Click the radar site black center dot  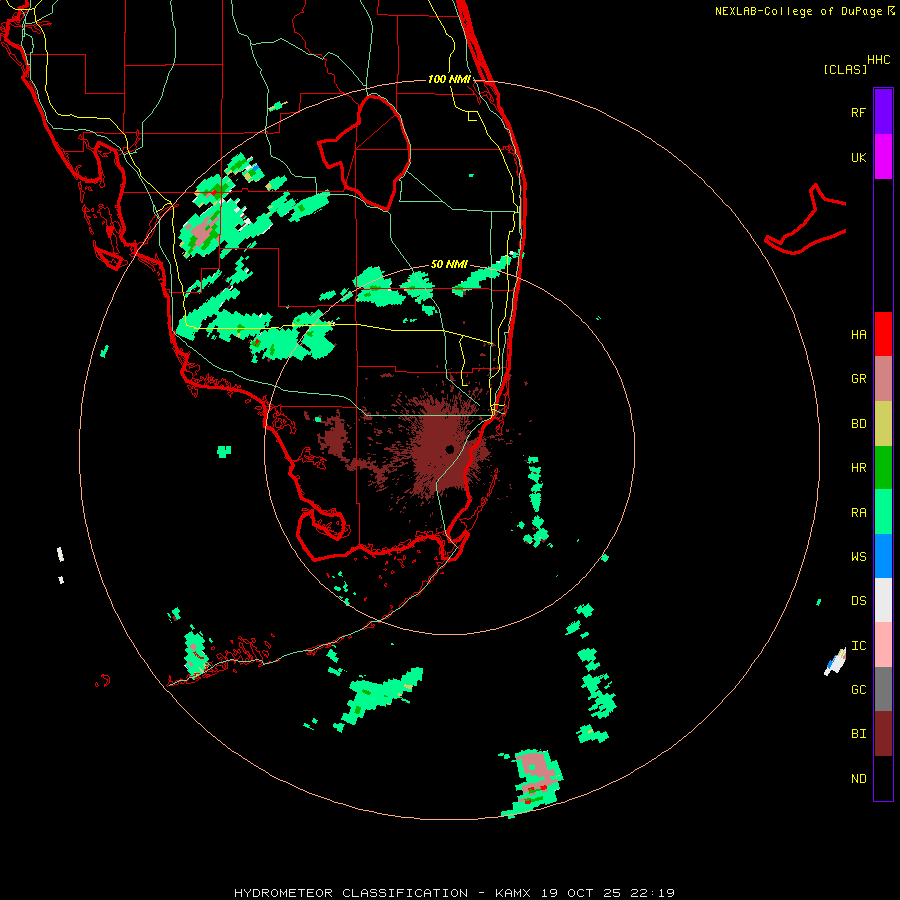tap(449, 449)
